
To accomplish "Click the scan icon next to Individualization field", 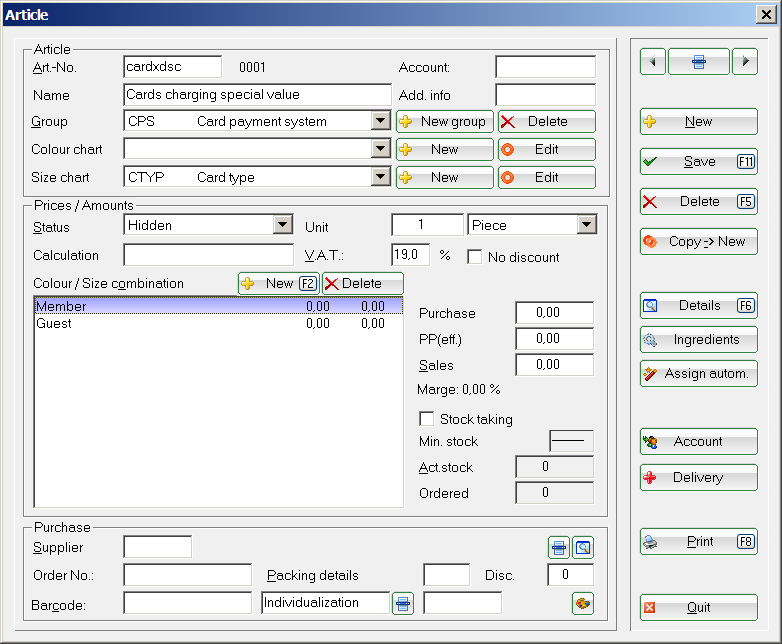I will pos(402,603).
